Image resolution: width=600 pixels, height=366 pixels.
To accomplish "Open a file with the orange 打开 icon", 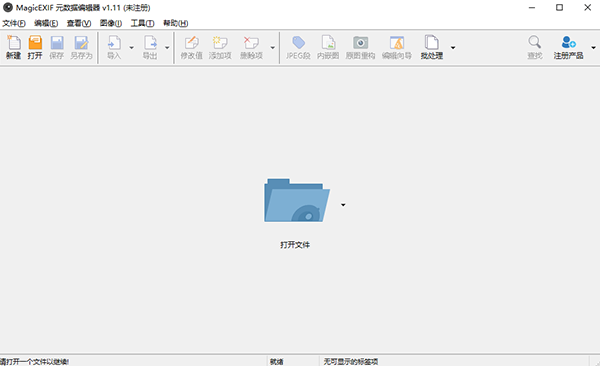I will point(35,47).
